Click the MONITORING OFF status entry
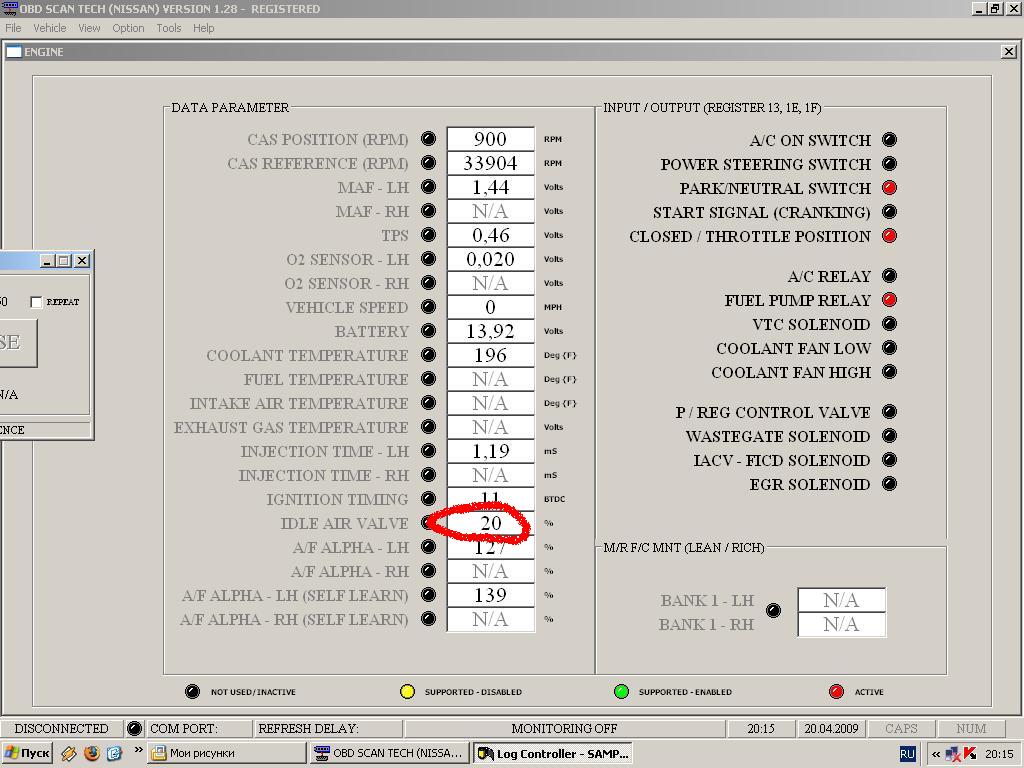The image size is (1024, 768). click(x=564, y=728)
